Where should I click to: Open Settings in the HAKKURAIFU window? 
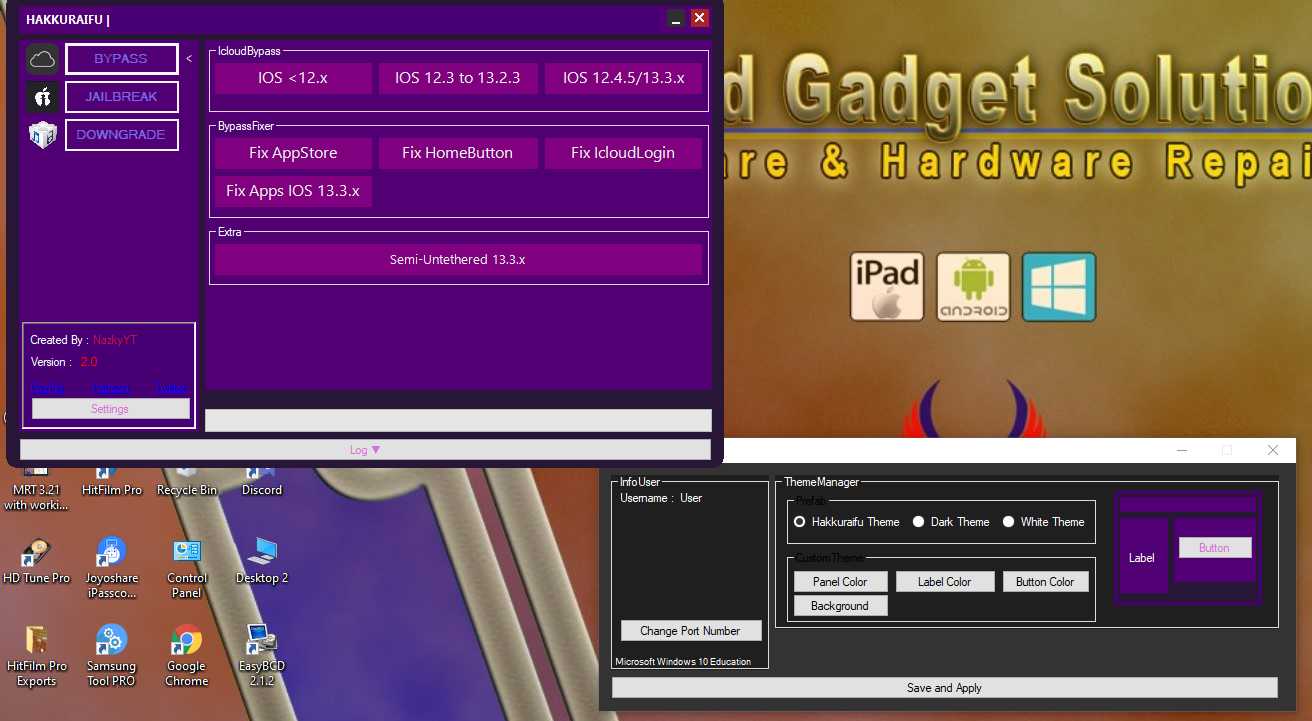pyautogui.click(x=110, y=409)
